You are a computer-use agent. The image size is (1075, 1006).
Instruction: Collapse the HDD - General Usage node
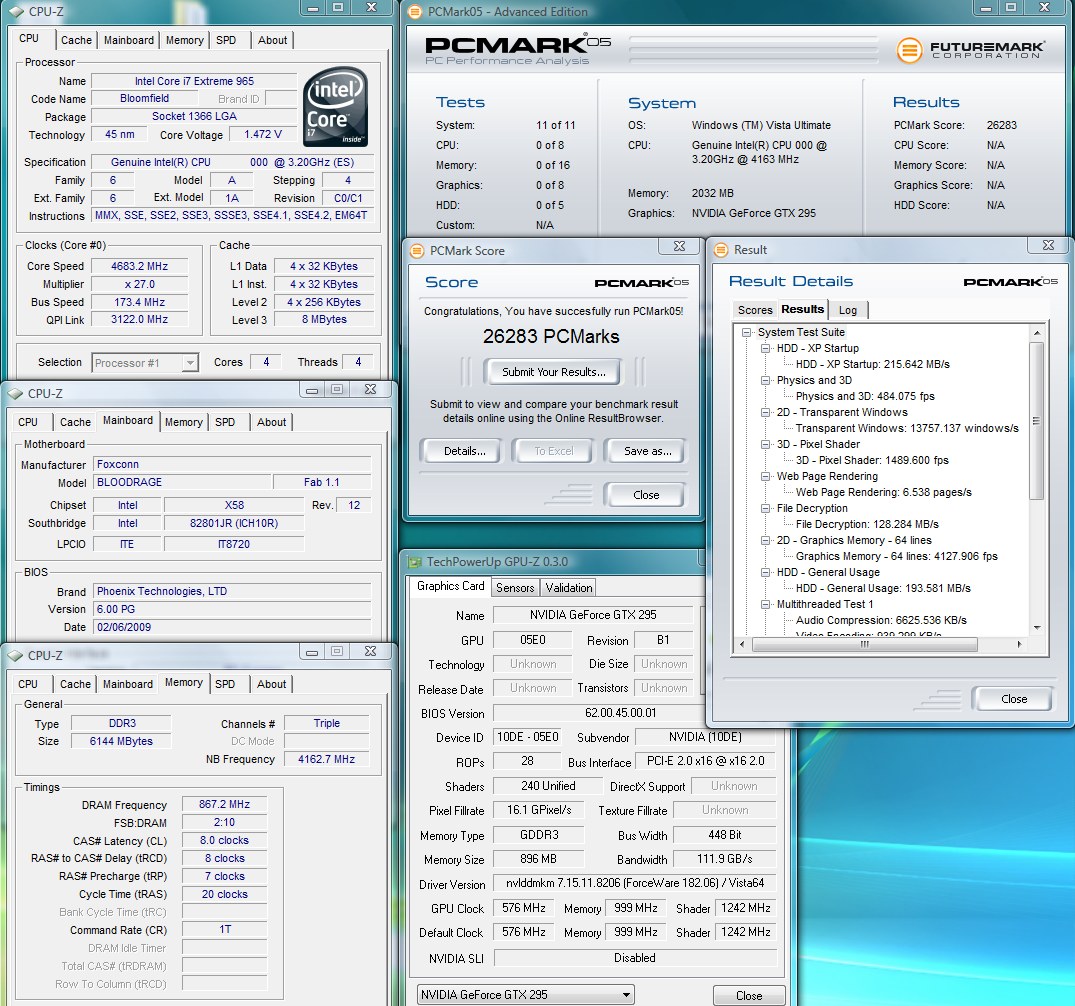tap(765, 573)
